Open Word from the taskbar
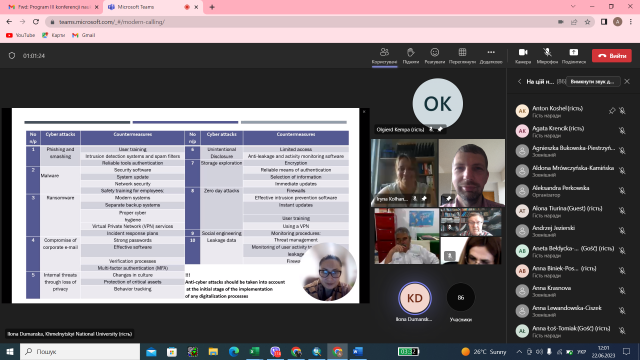 [x=358, y=351]
